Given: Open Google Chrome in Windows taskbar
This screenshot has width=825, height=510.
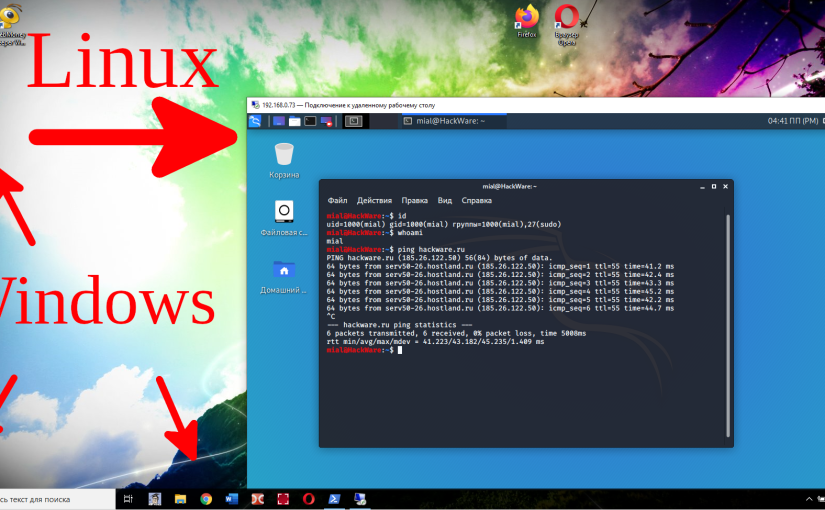Looking at the screenshot, I should click(x=206, y=498).
